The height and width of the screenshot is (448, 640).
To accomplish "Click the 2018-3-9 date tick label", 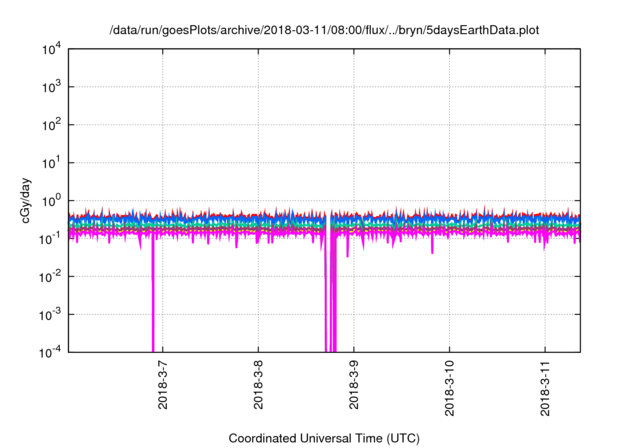I will pos(353,385).
